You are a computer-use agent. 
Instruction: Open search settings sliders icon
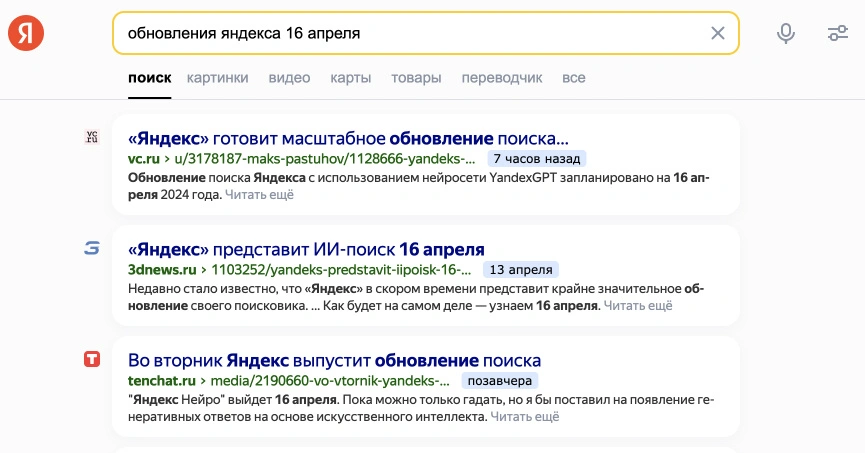pyautogui.click(x=838, y=33)
